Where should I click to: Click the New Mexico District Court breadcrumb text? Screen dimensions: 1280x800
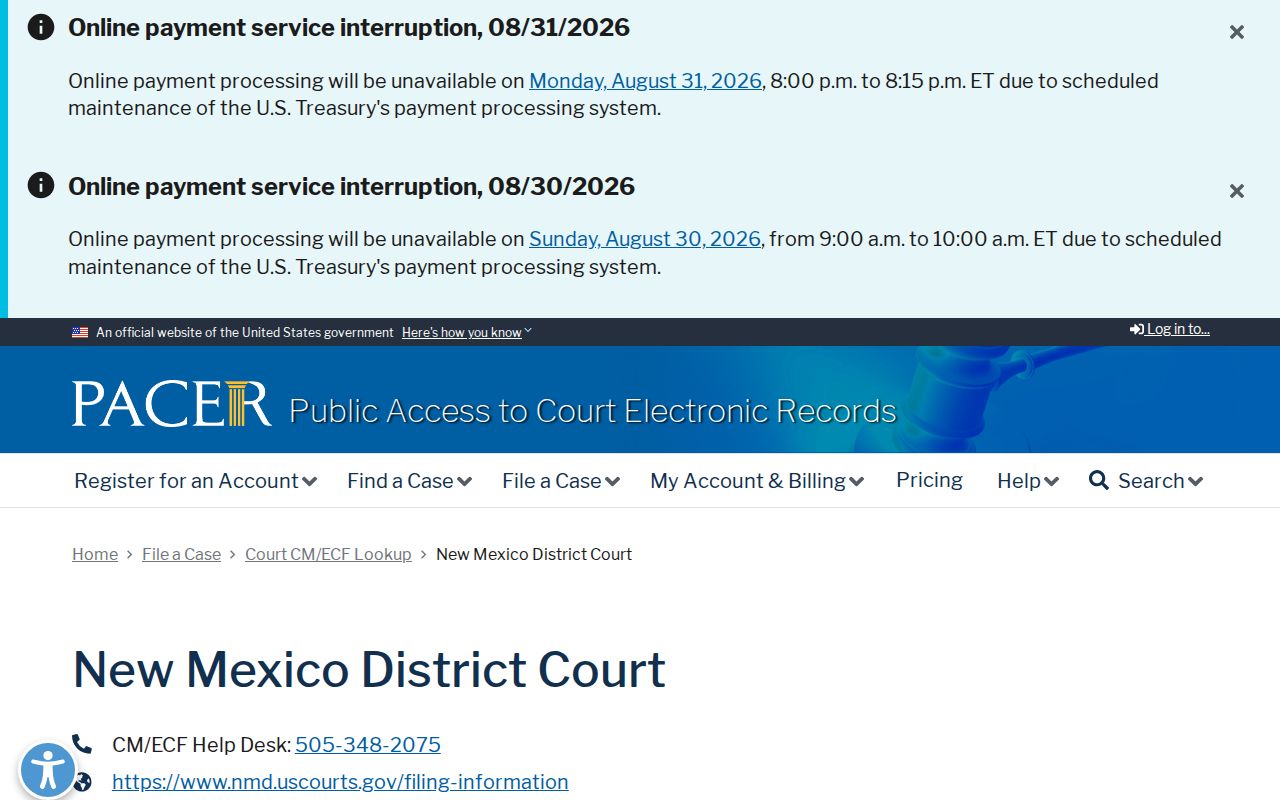click(x=534, y=554)
